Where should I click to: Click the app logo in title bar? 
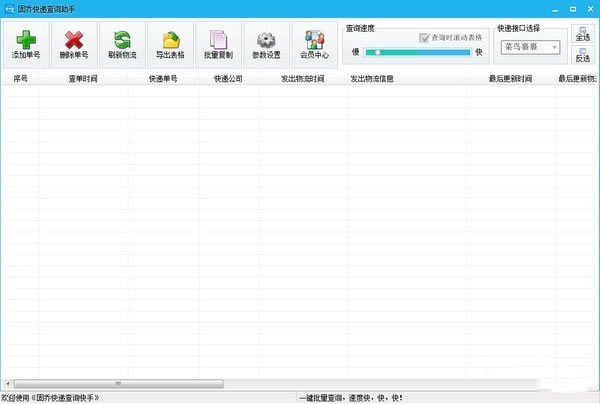(x=9, y=9)
